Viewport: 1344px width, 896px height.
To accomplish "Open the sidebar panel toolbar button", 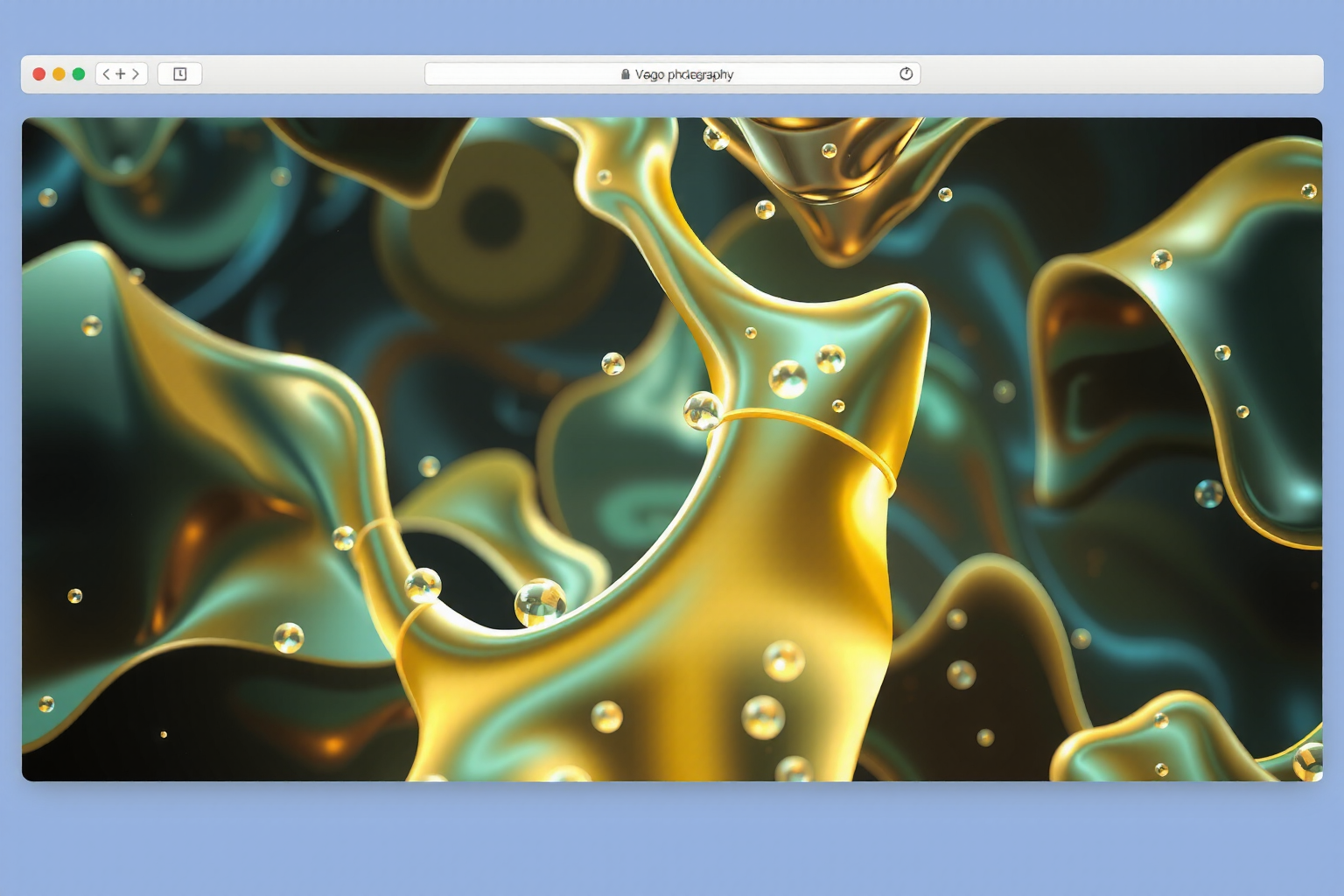I will tap(179, 74).
